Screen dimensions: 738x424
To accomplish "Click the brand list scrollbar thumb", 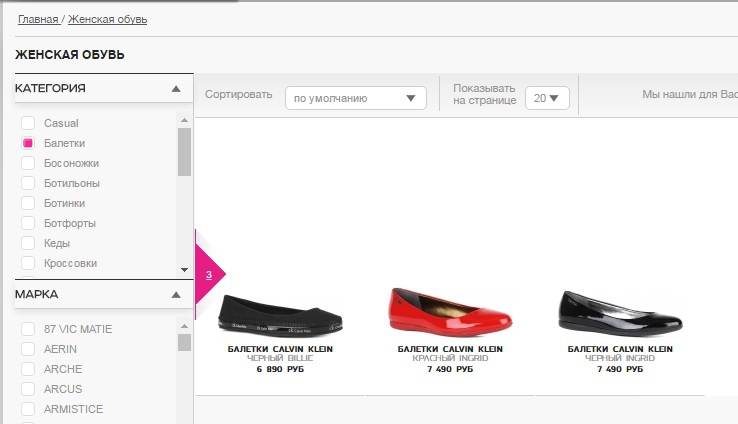I will [184, 343].
